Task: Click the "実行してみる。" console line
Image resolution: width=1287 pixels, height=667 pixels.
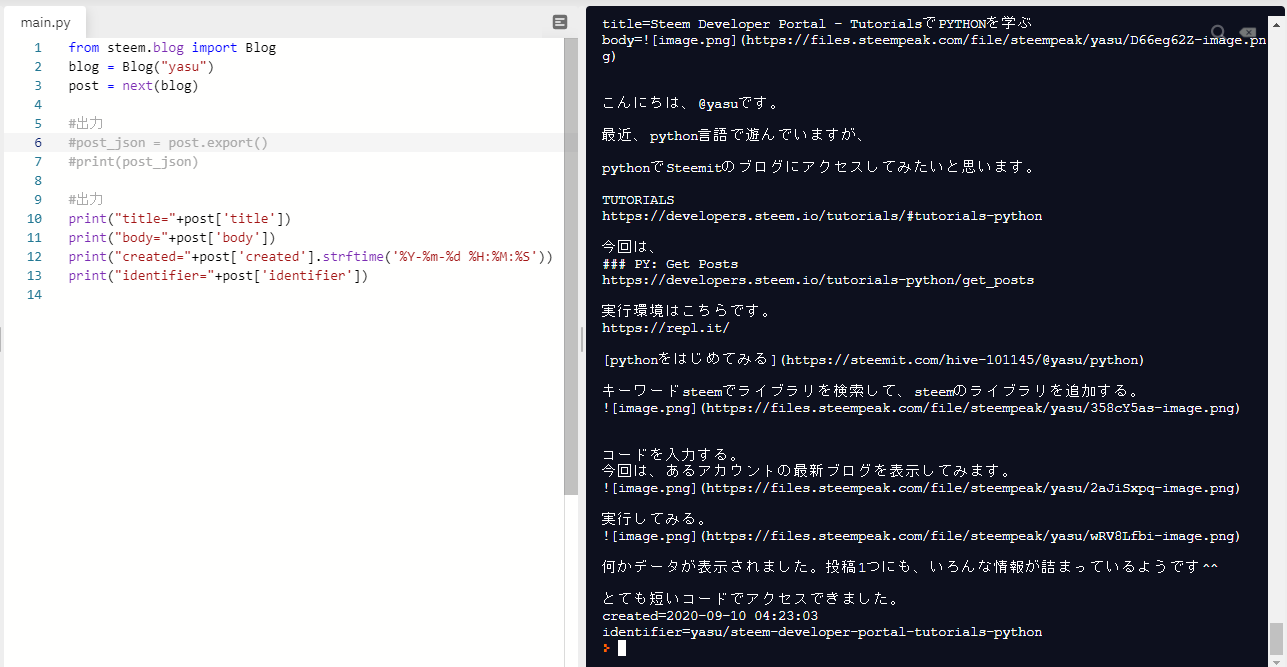Action: coord(654,519)
